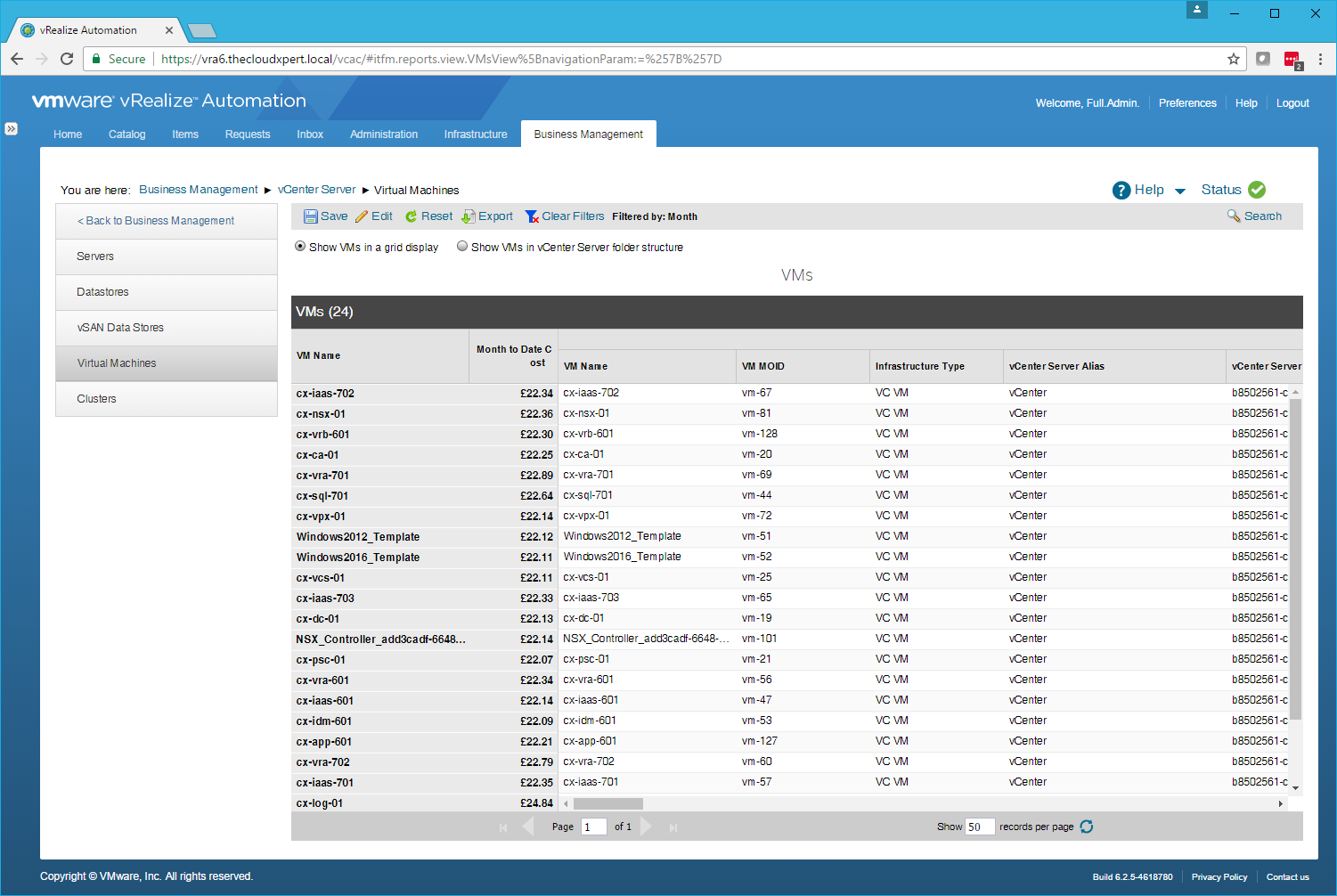Screen dimensions: 1337x896
Task: Refresh the records per page icon
Action: [1087, 827]
